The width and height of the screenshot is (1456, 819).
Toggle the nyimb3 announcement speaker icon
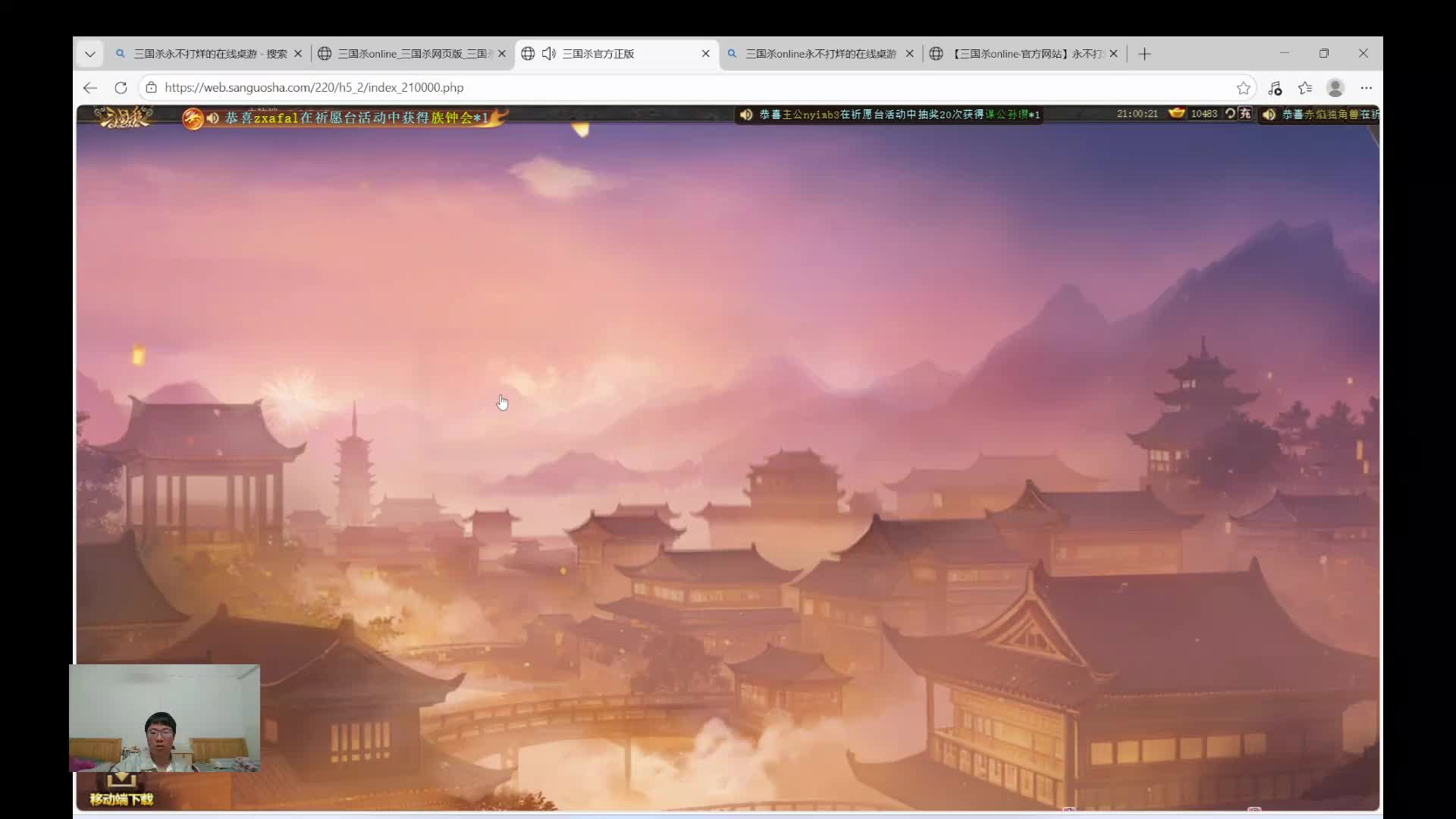pyautogui.click(x=746, y=115)
